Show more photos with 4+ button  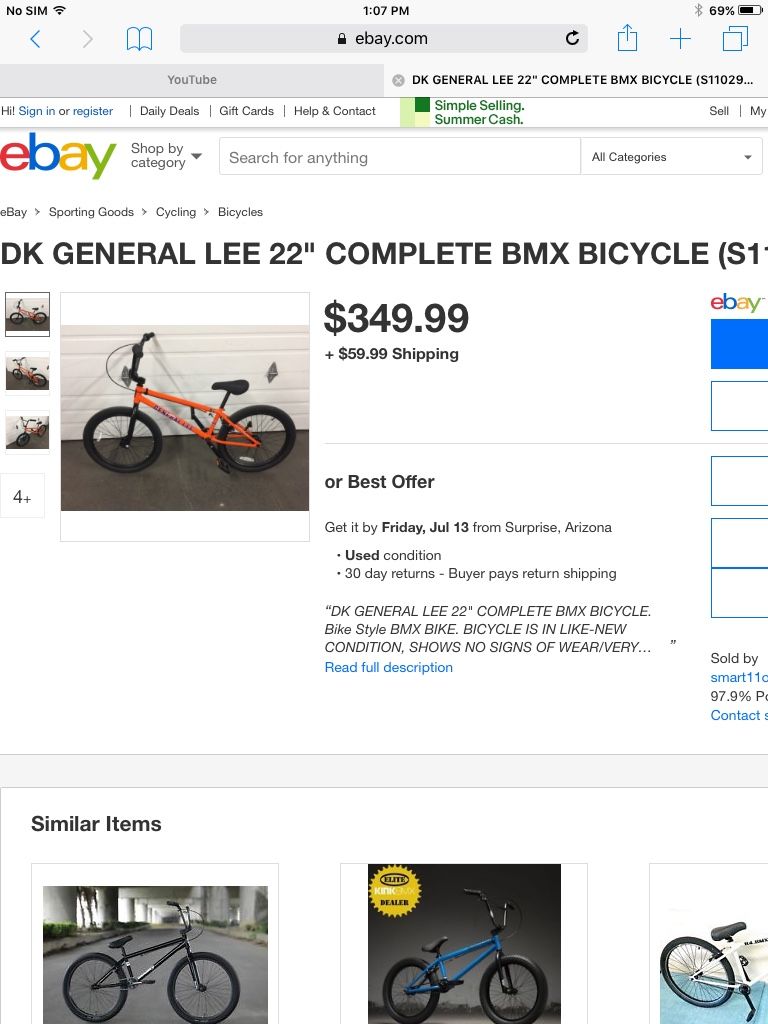coord(22,496)
